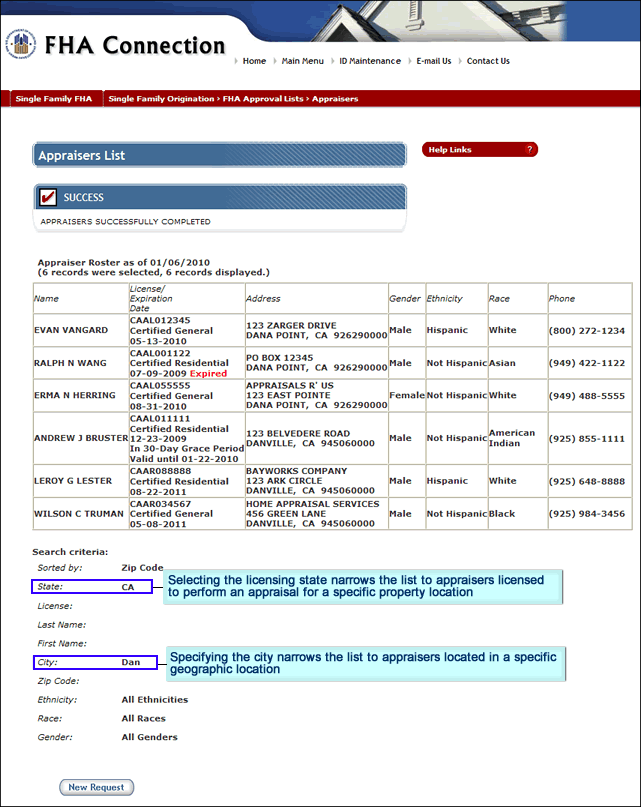Click APPRAISALS R' US address cell
641x807 pixels.
316,395
